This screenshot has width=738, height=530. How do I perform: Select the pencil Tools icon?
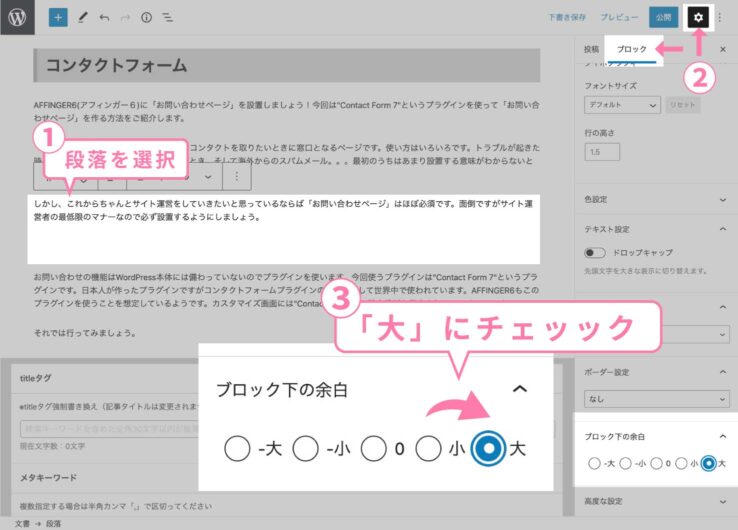click(x=83, y=18)
